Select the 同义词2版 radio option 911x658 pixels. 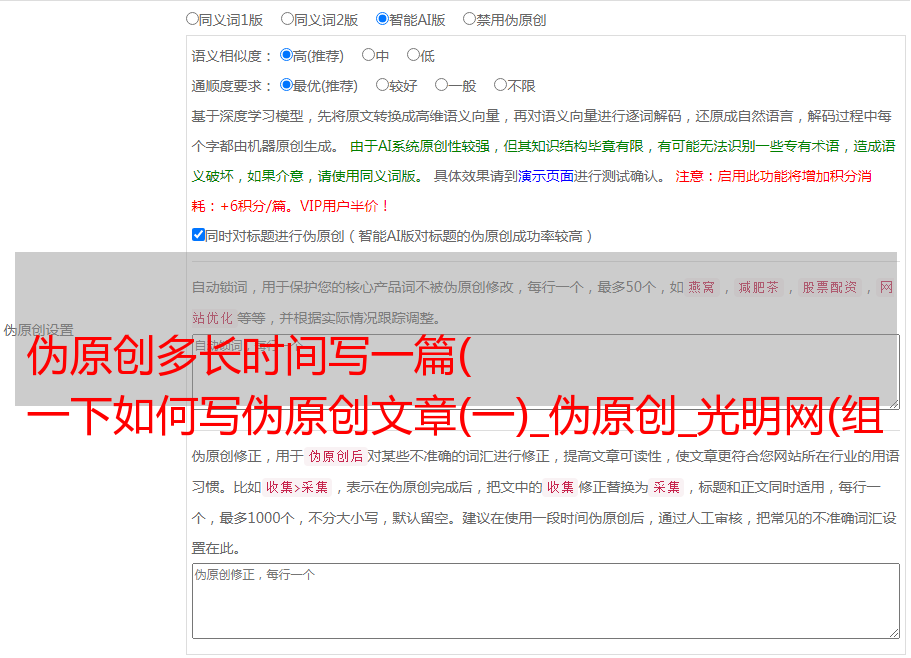[x=287, y=18]
